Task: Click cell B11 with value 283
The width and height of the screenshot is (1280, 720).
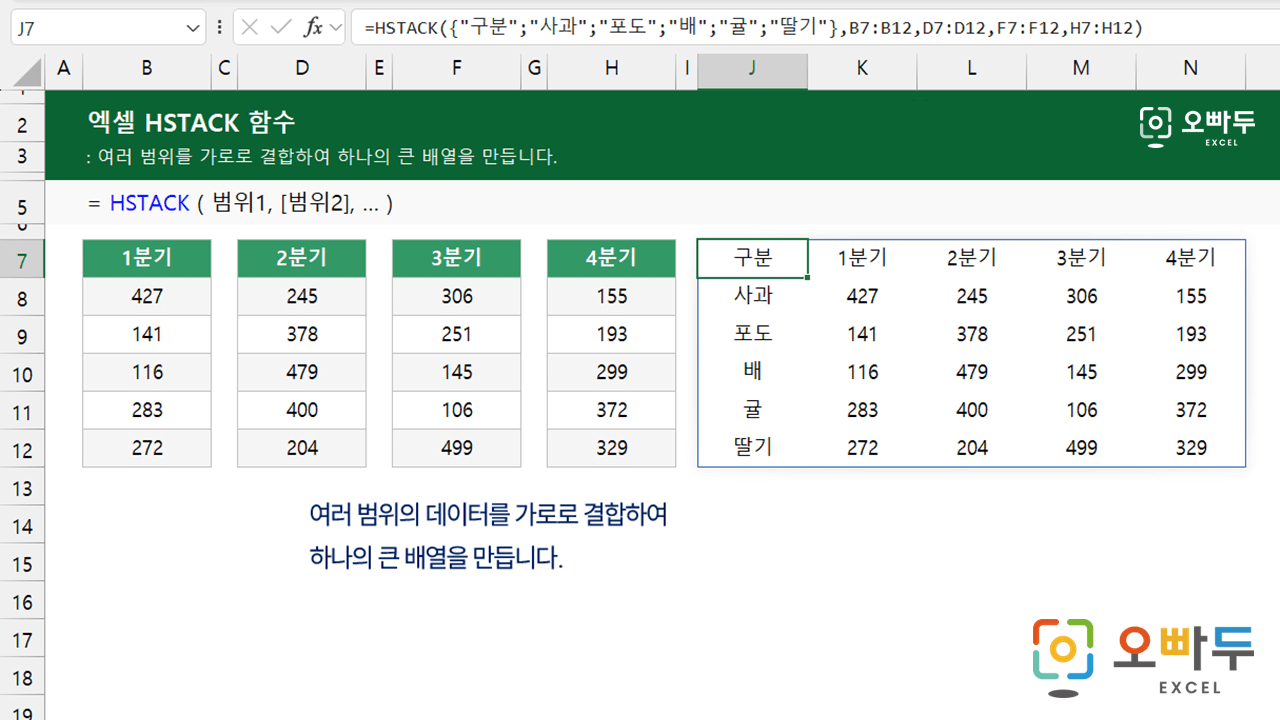Action: pos(147,410)
